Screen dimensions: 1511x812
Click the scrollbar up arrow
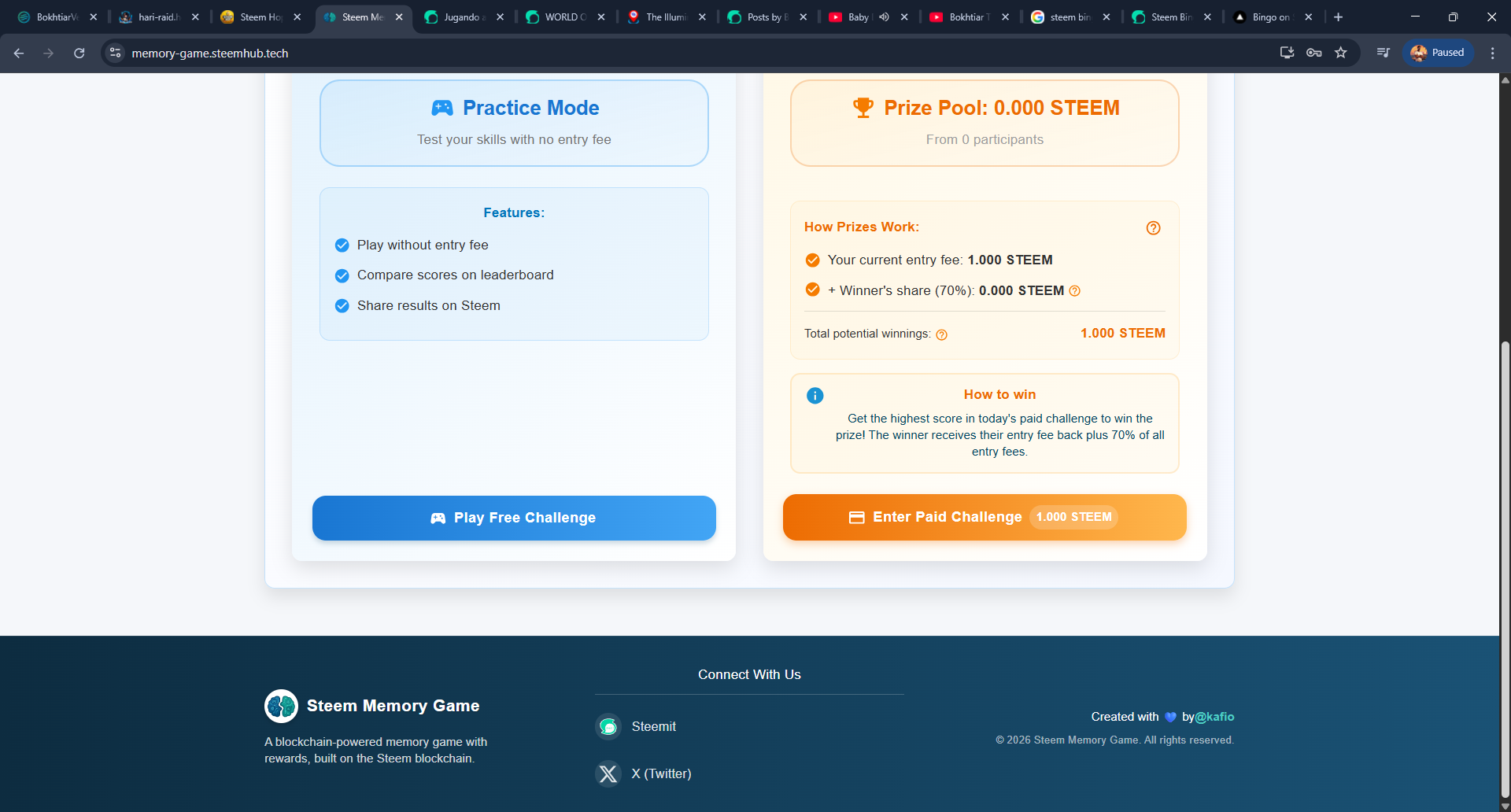(x=1505, y=79)
